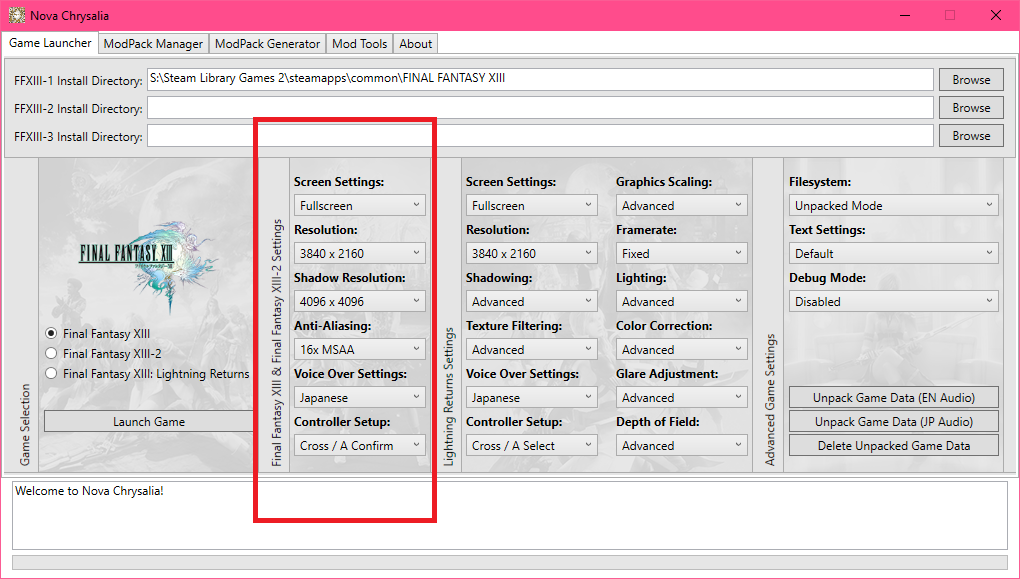
Task: Open the Color Correction dropdown
Action: (682, 350)
